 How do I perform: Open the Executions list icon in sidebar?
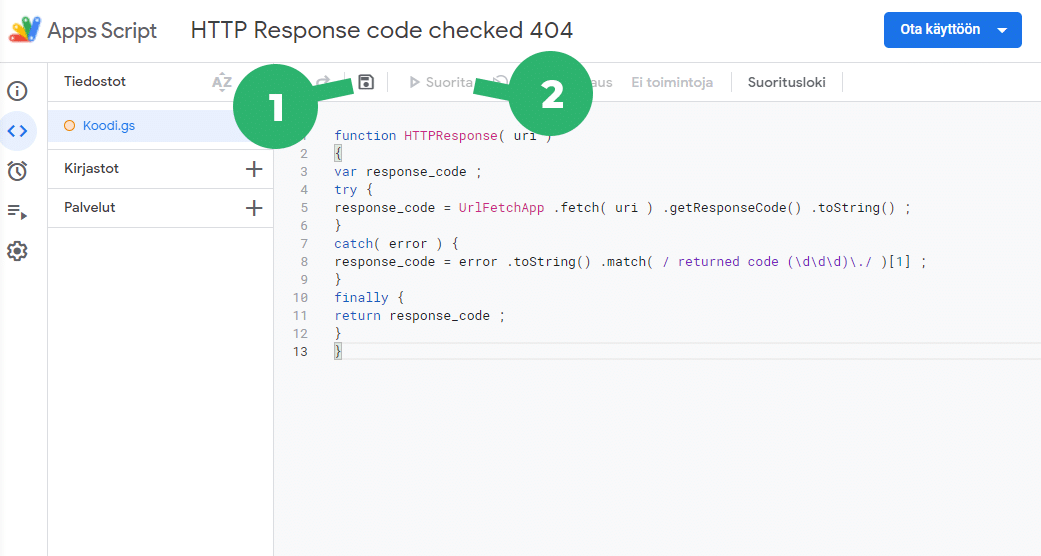pos(17,212)
